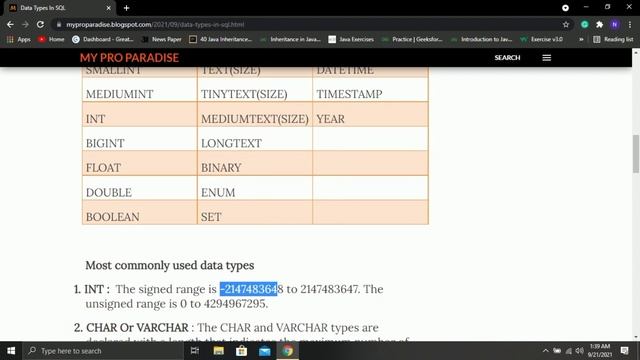Click the BOOLEAN table cell
The height and width of the screenshot is (360, 640).
140,212
